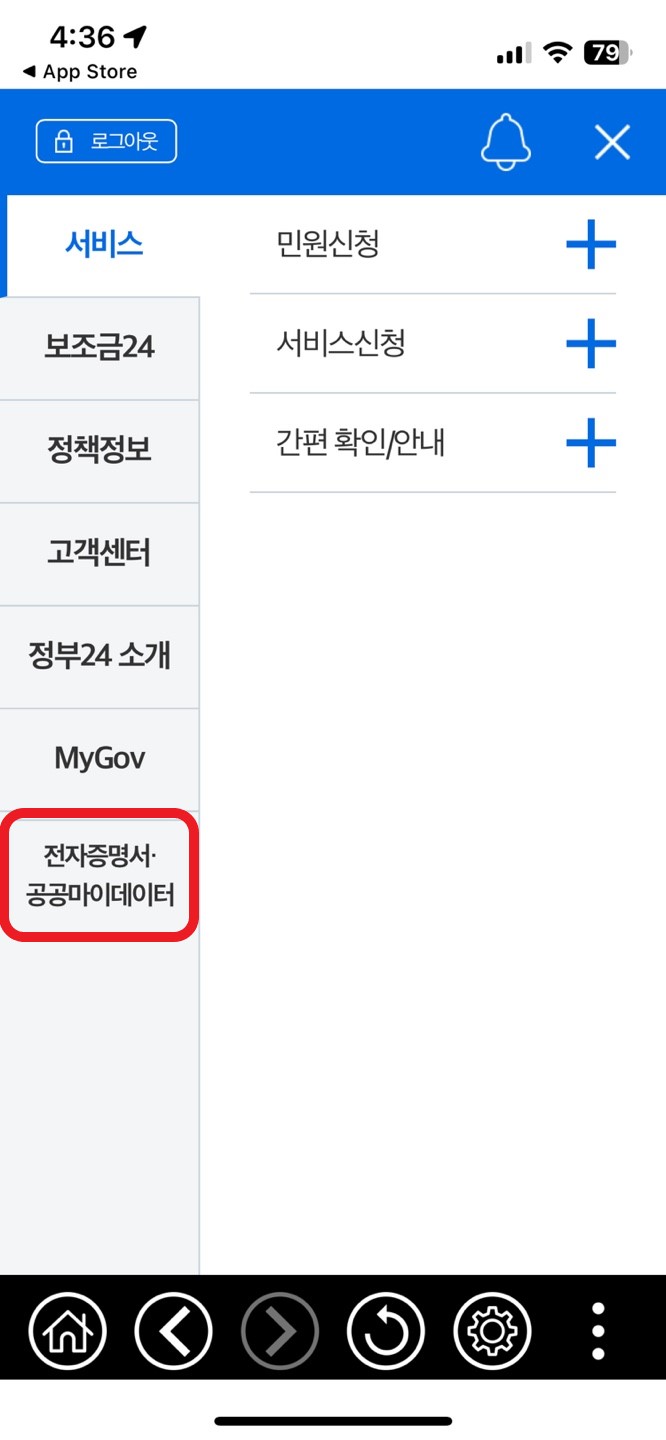Select the 고객센터 tab
The image size is (666, 1440).
coord(100,554)
